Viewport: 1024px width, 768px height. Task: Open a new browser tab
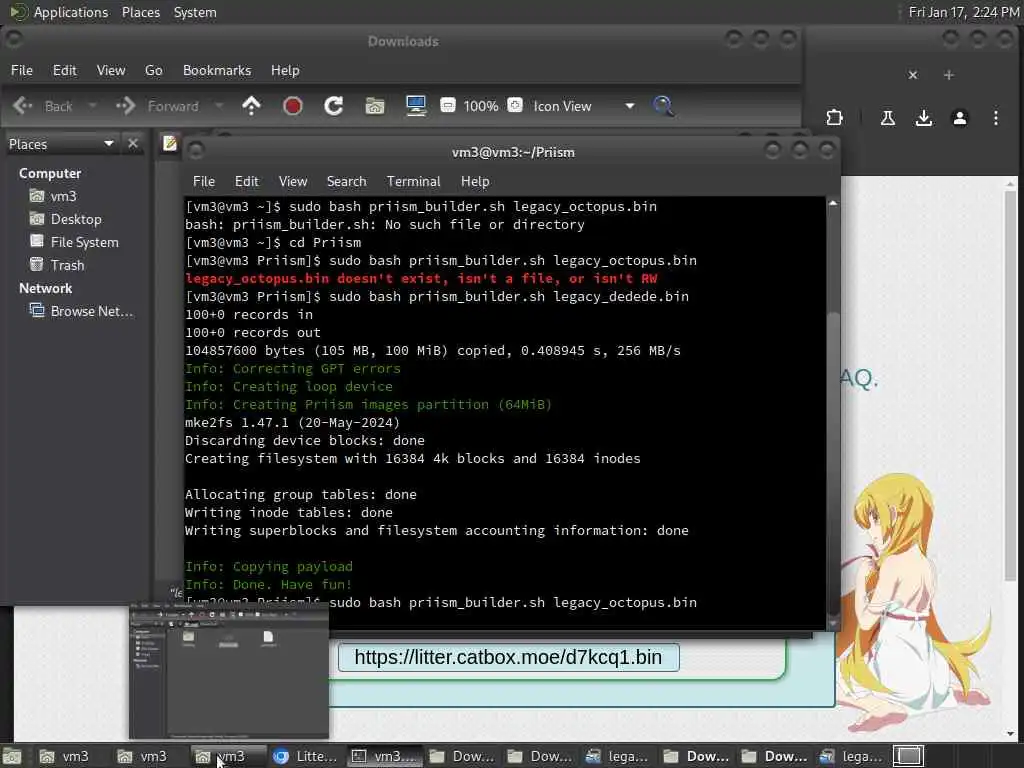(949, 75)
